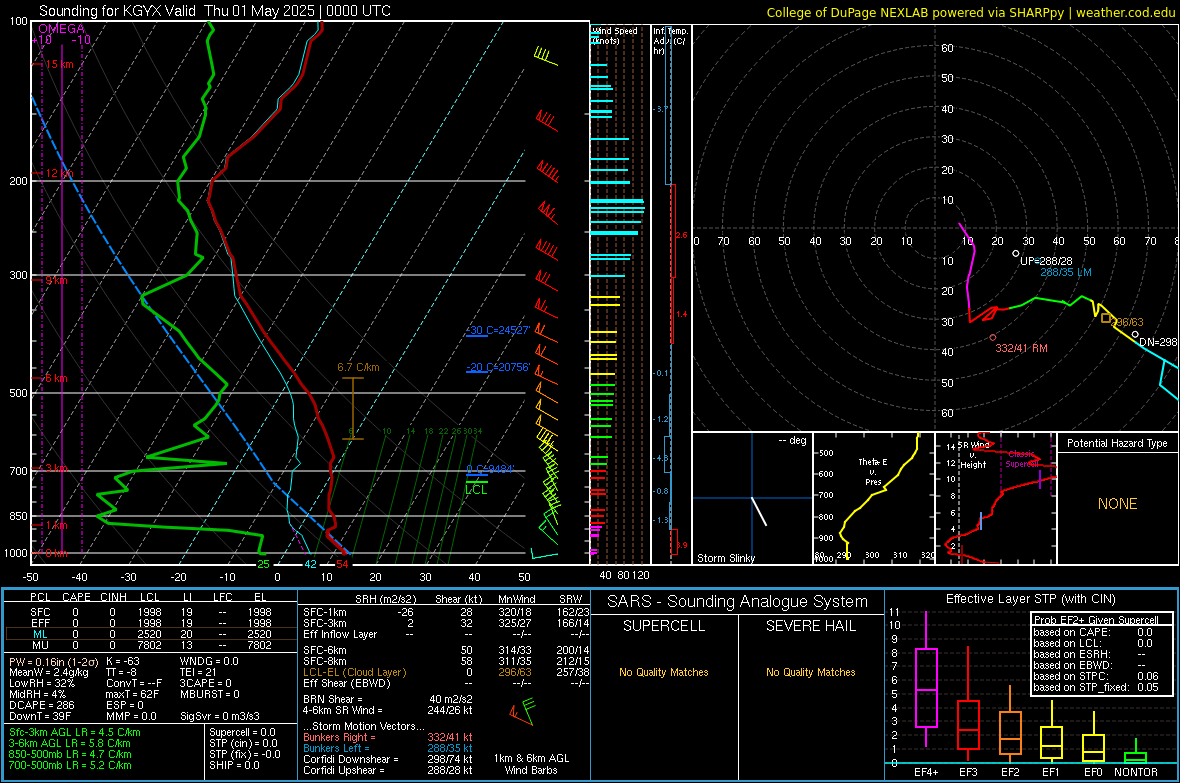Click the SR Wind v. Height inset label
This screenshot has height=783, width=1180.
pyautogui.click(x=974, y=455)
